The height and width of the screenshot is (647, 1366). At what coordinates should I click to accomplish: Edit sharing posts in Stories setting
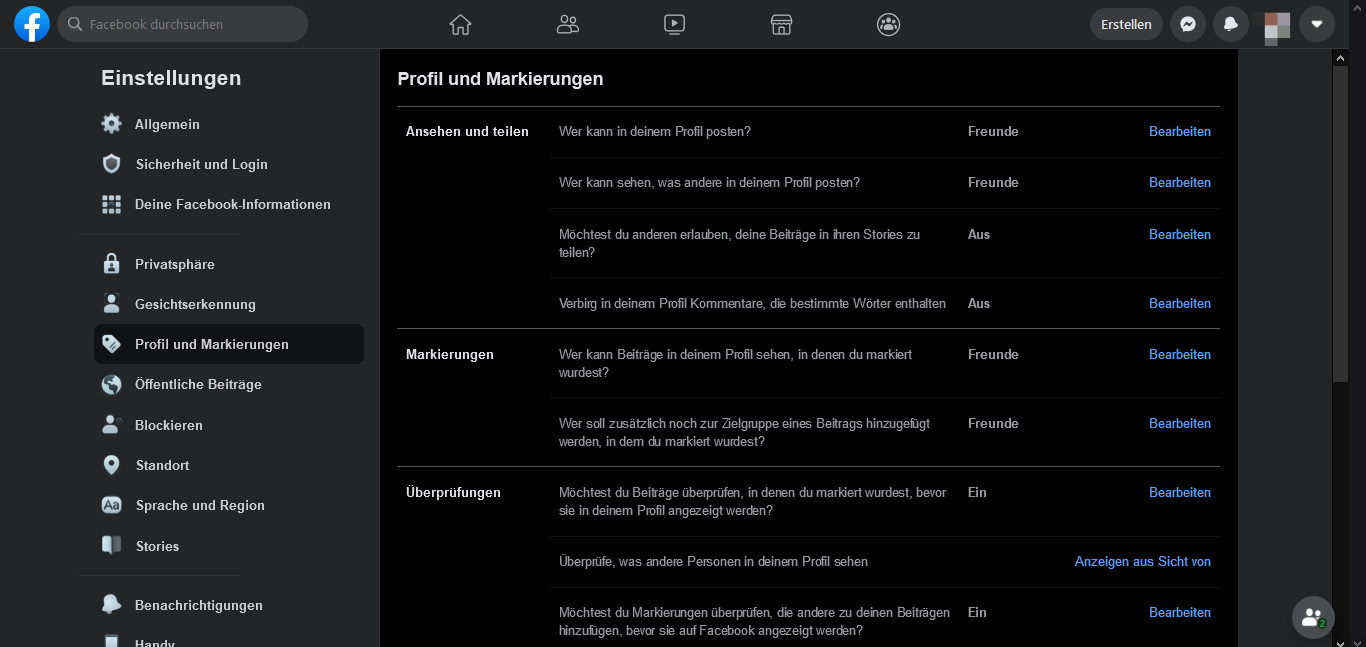1180,234
